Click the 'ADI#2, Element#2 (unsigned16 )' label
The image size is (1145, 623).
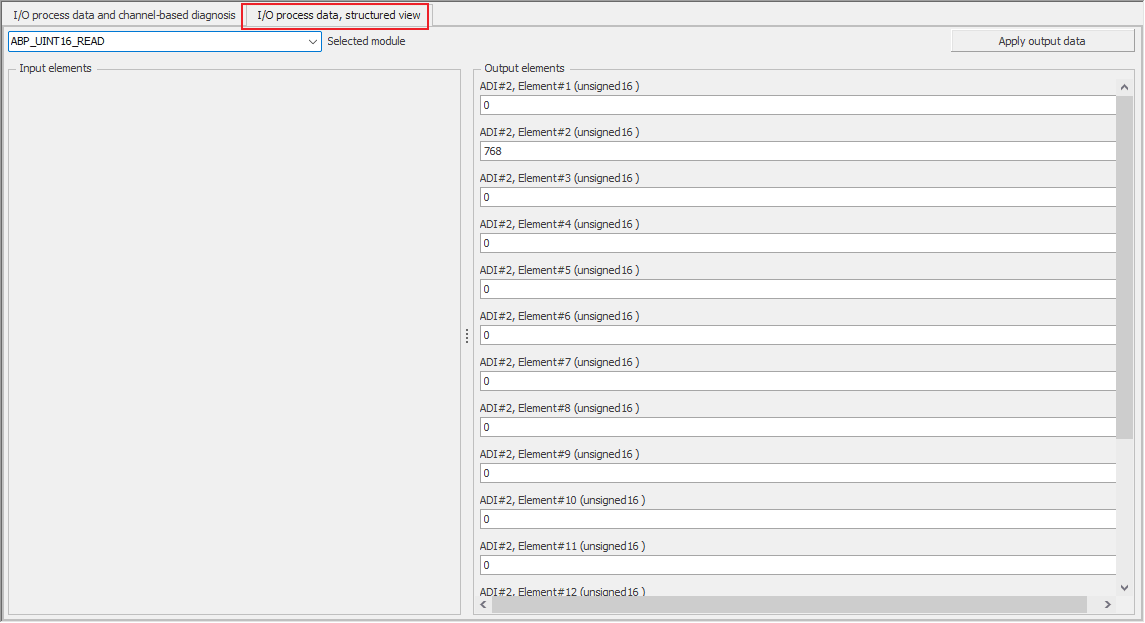[x=559, y=132]
